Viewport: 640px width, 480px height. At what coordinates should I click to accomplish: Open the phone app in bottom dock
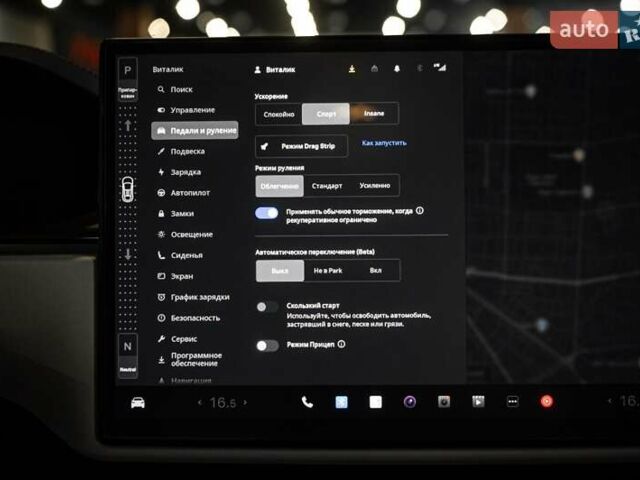[307, 402]
